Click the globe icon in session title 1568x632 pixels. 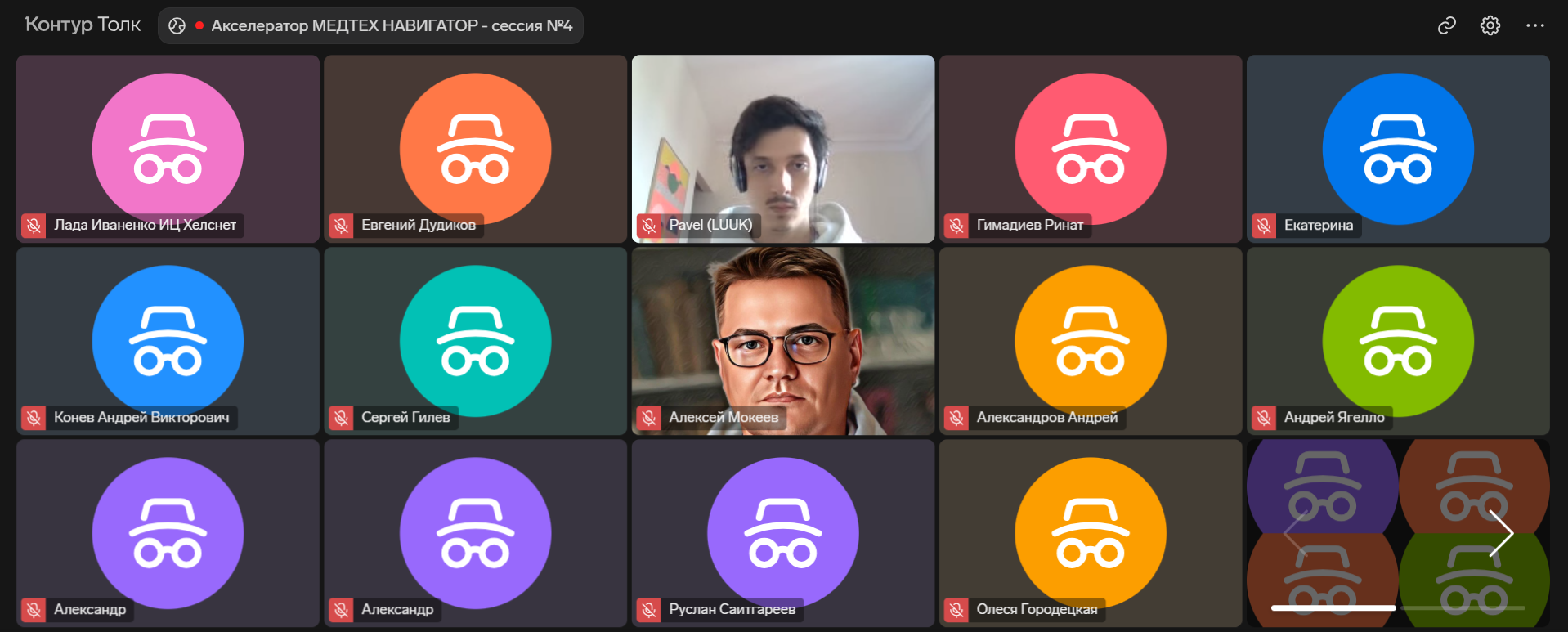coord(177,26)
